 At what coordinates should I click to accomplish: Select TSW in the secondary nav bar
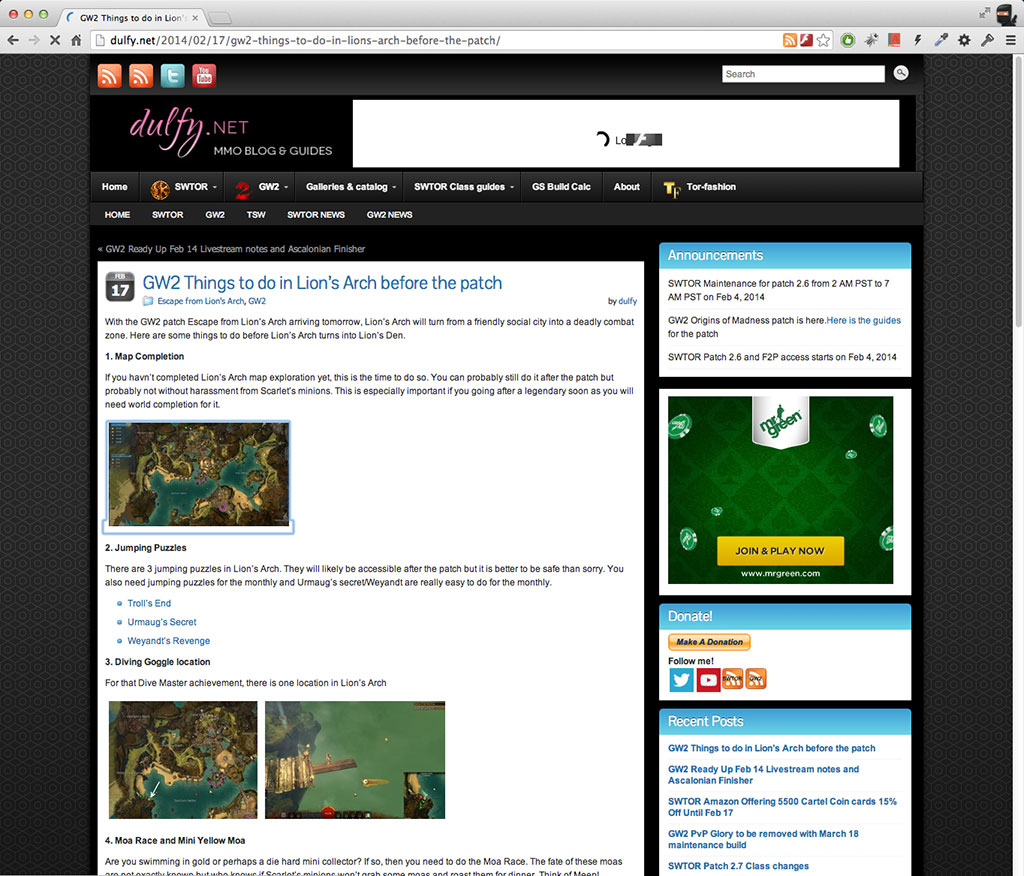(x=256, y=215)
